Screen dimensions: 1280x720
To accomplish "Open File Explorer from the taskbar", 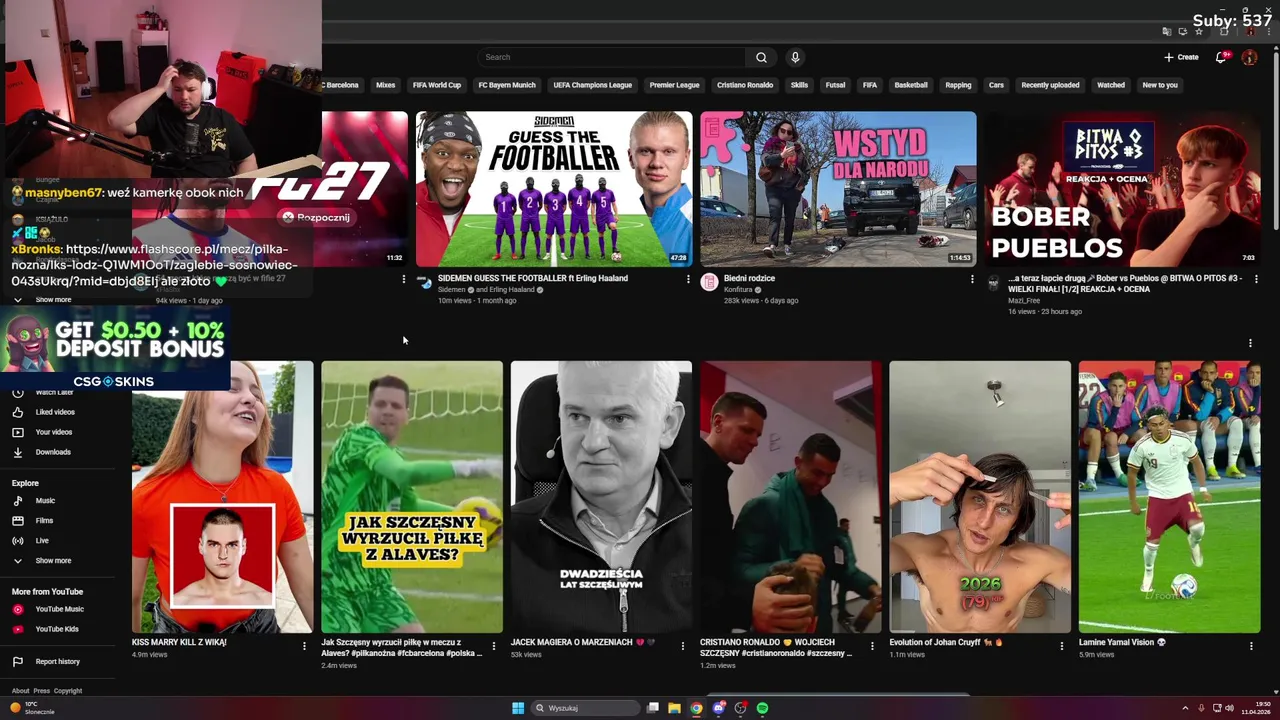I will [674, 708].
